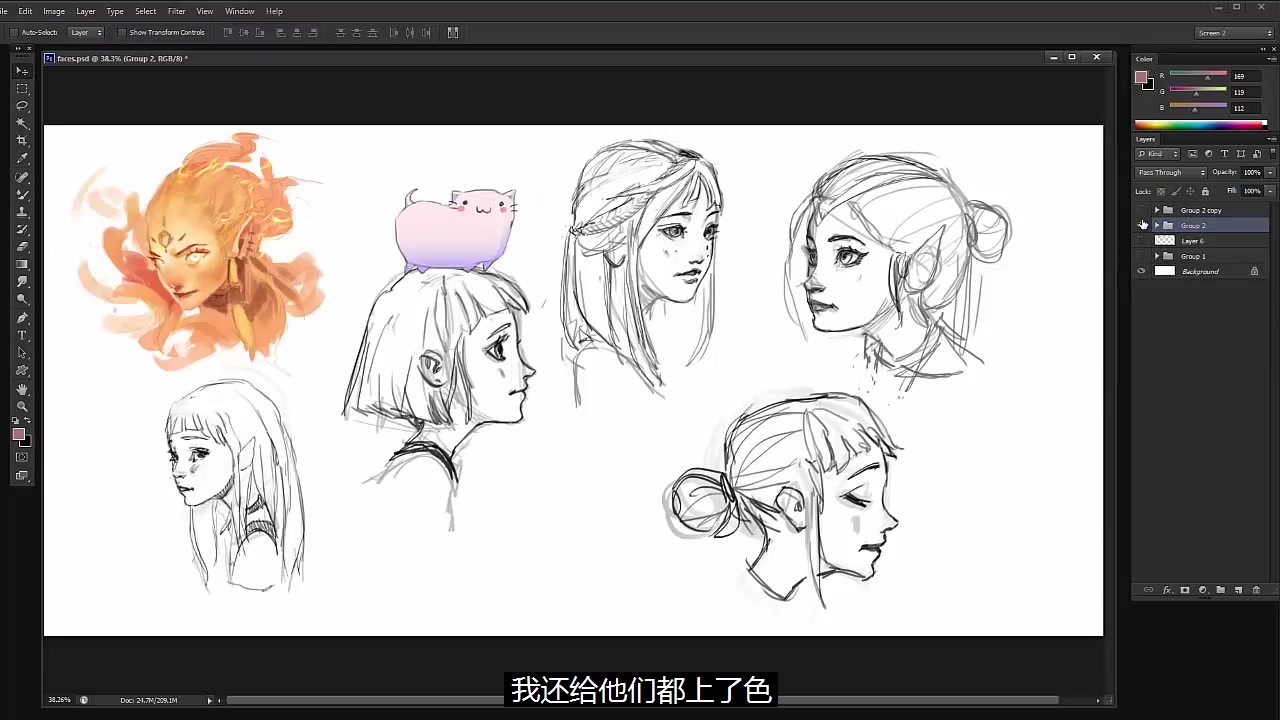Select the History Brush tool
Viewport: 1280px width, 720px height.
pyautogui.click(x=22, y=229)
